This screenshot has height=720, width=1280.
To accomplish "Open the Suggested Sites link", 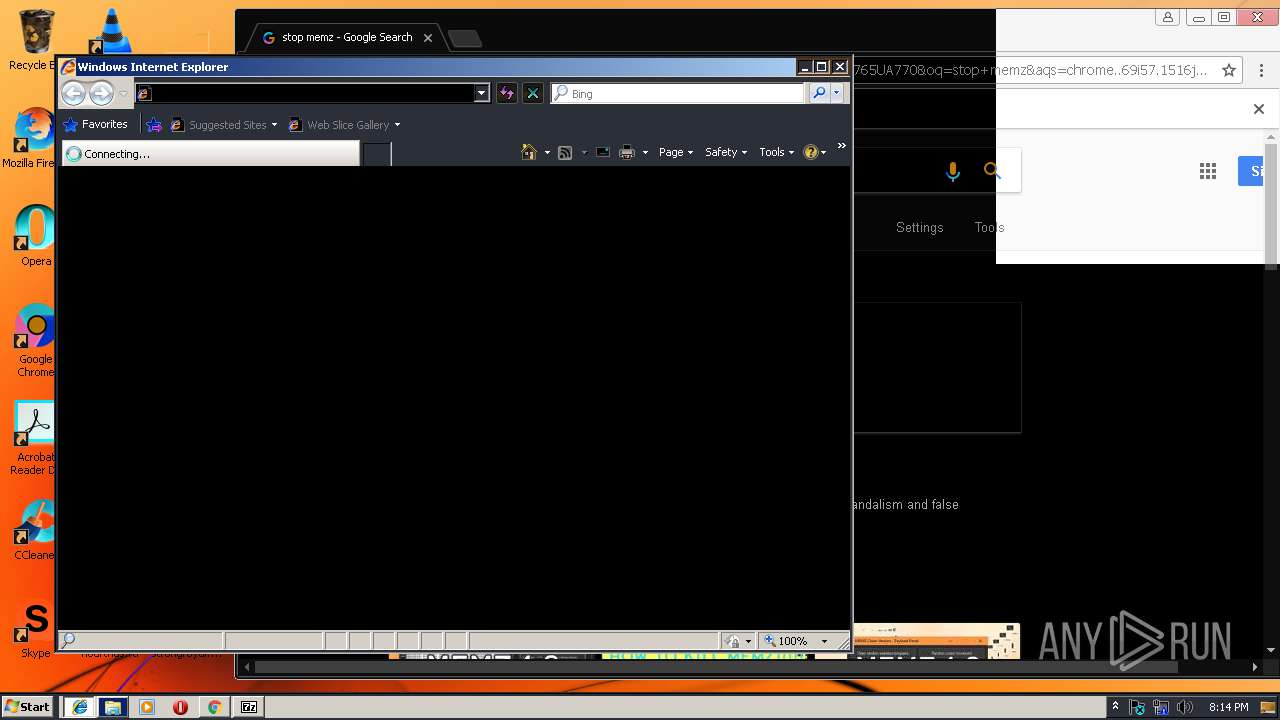I will tap(223, 125).
